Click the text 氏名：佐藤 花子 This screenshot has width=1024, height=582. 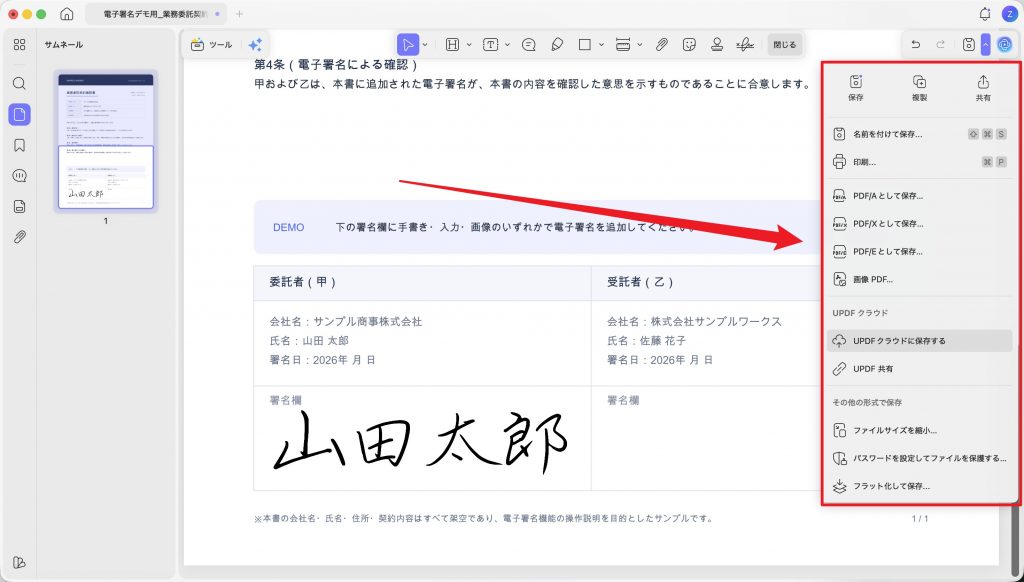tap(647, 341)
